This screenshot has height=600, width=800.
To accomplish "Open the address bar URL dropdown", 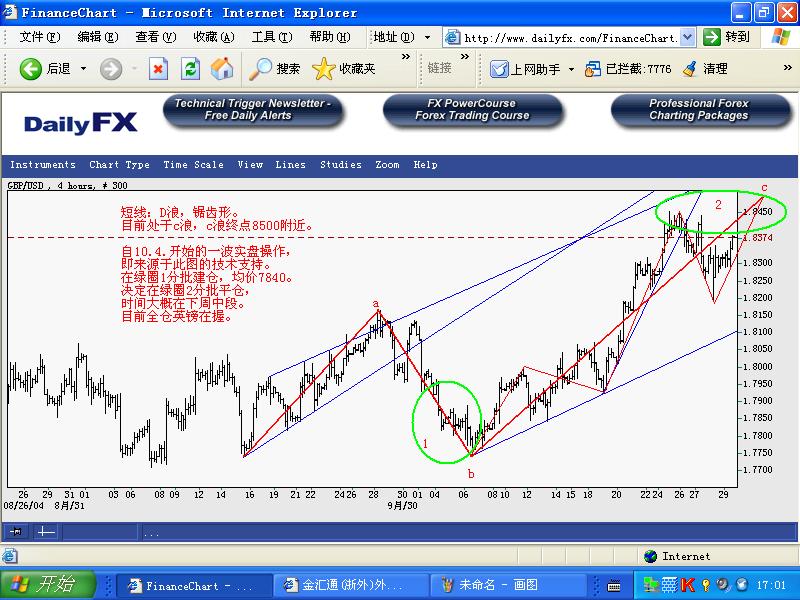I will 687,37.
